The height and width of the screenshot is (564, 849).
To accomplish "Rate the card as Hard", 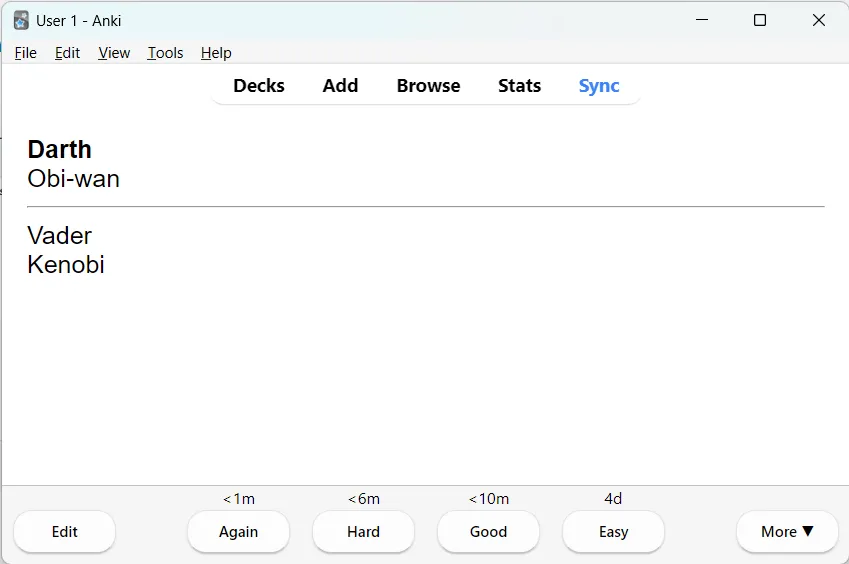I will pyautogui.click(x=363, y=532).
